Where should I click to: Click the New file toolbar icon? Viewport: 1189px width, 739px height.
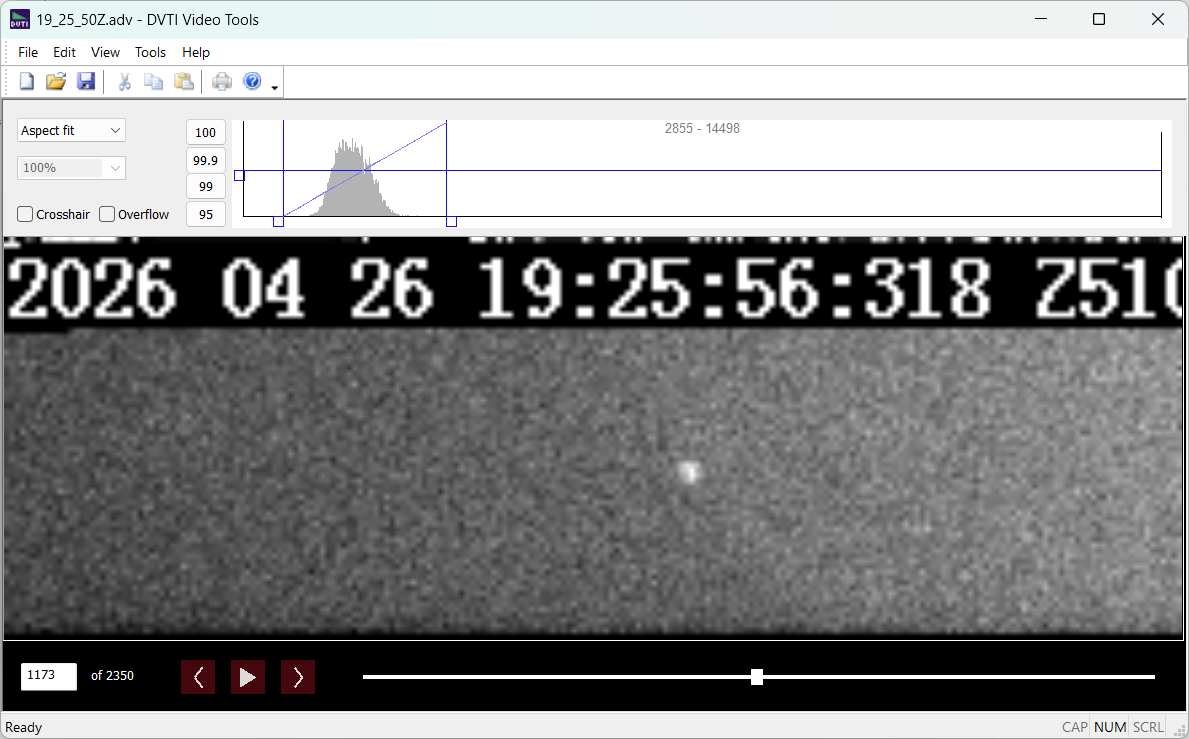coord(27,81)
